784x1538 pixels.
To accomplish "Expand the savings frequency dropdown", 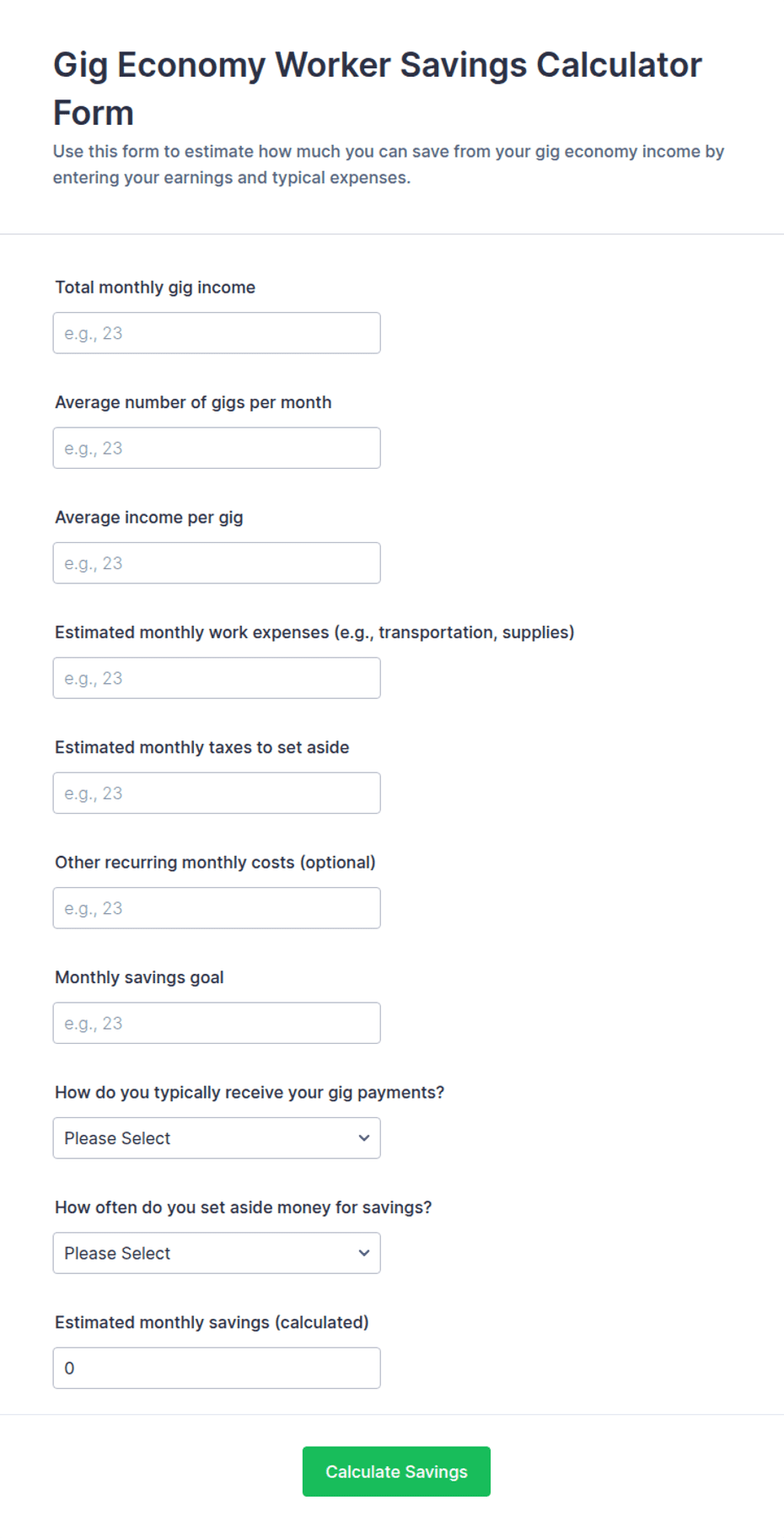I will tap(217, 1253).
